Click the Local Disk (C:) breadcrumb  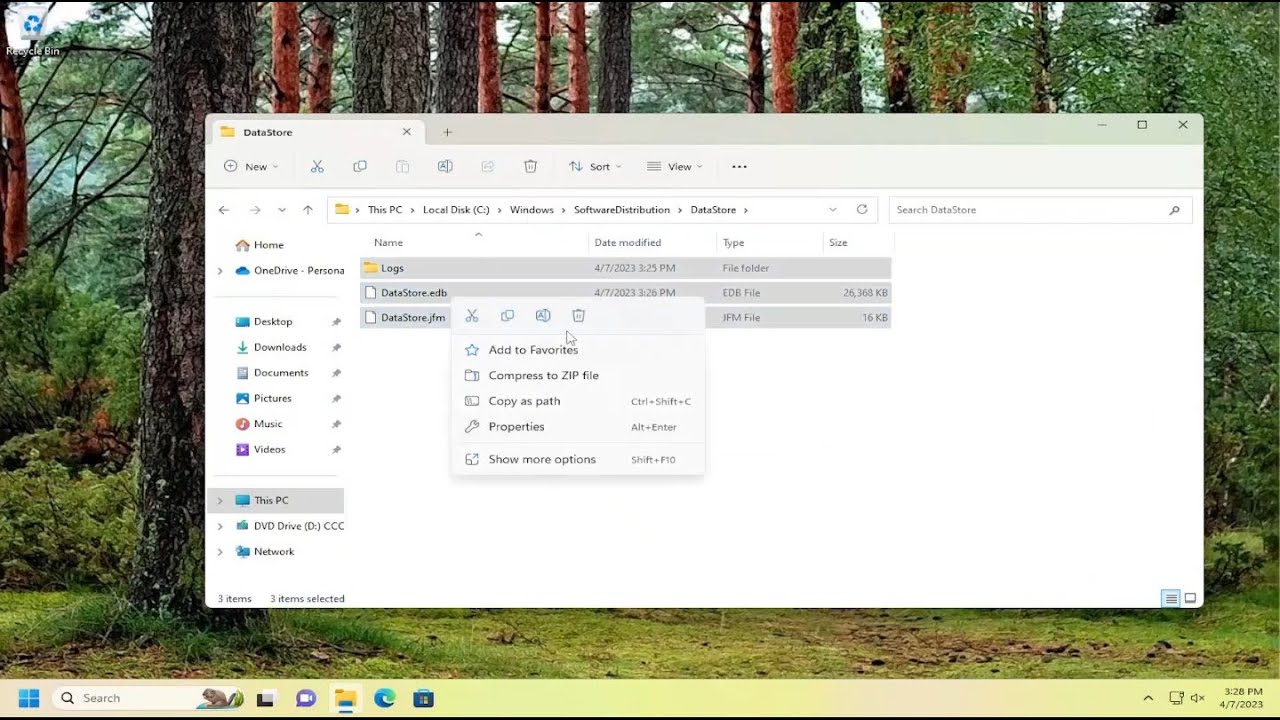tap(456, 210)
